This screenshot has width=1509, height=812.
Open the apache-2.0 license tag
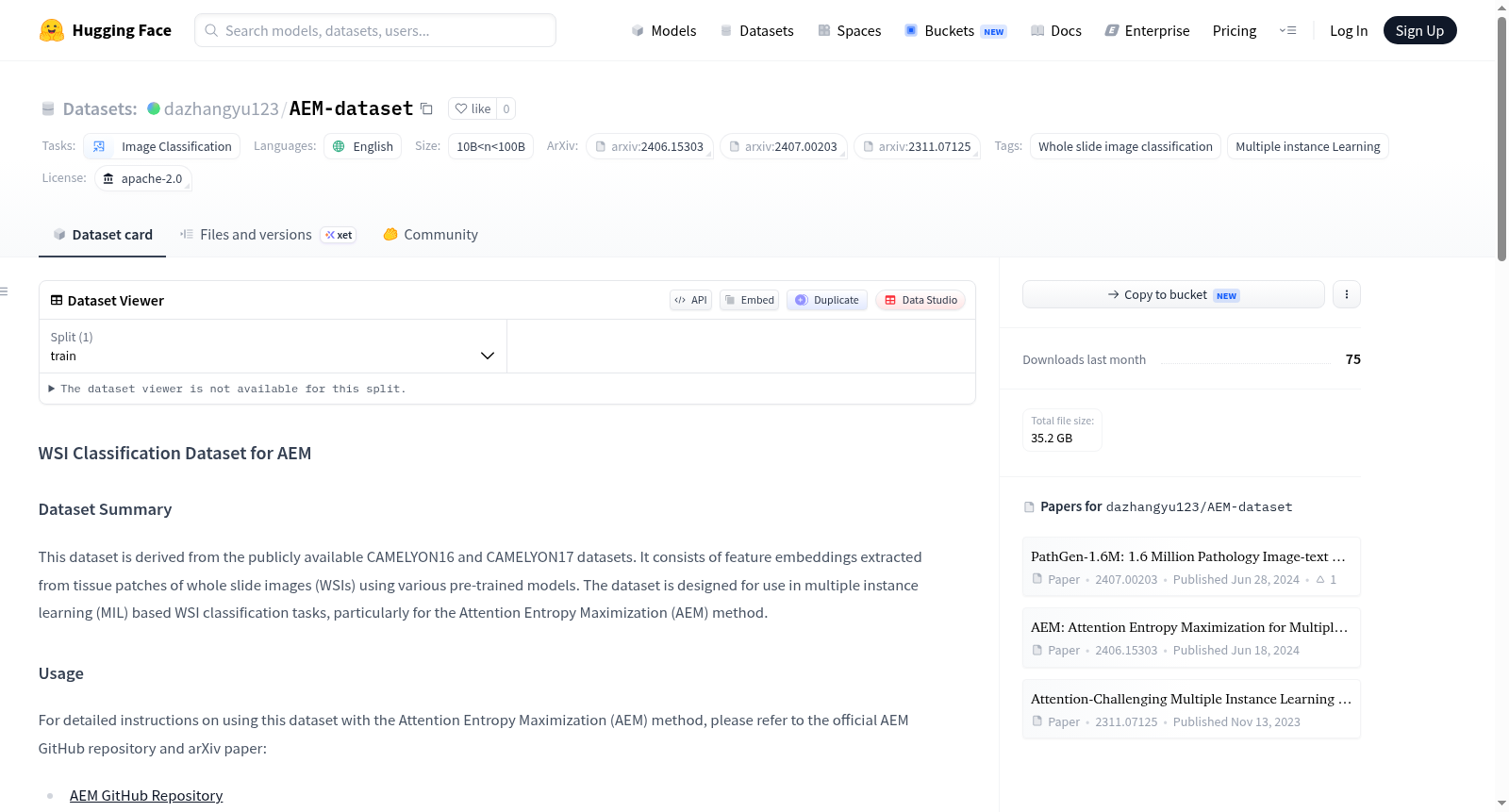click(x=143, y=178)
